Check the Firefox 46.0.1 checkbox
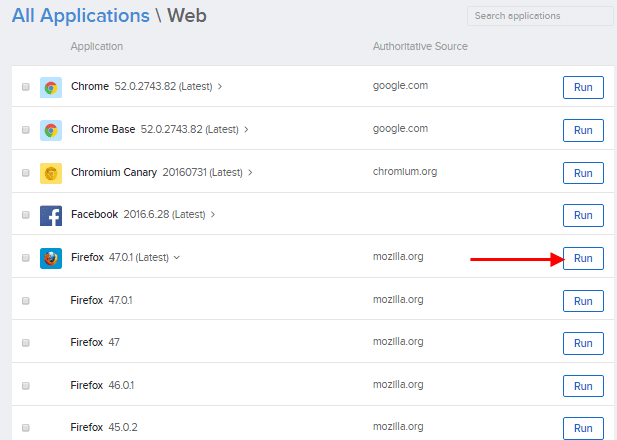 [x=26, y=386]
